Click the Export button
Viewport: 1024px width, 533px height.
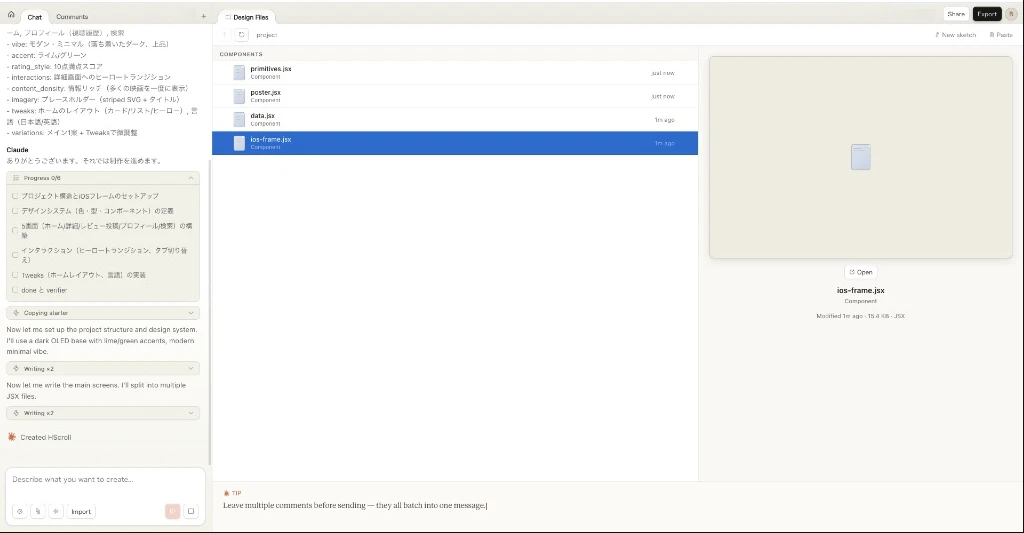[987, 14]
